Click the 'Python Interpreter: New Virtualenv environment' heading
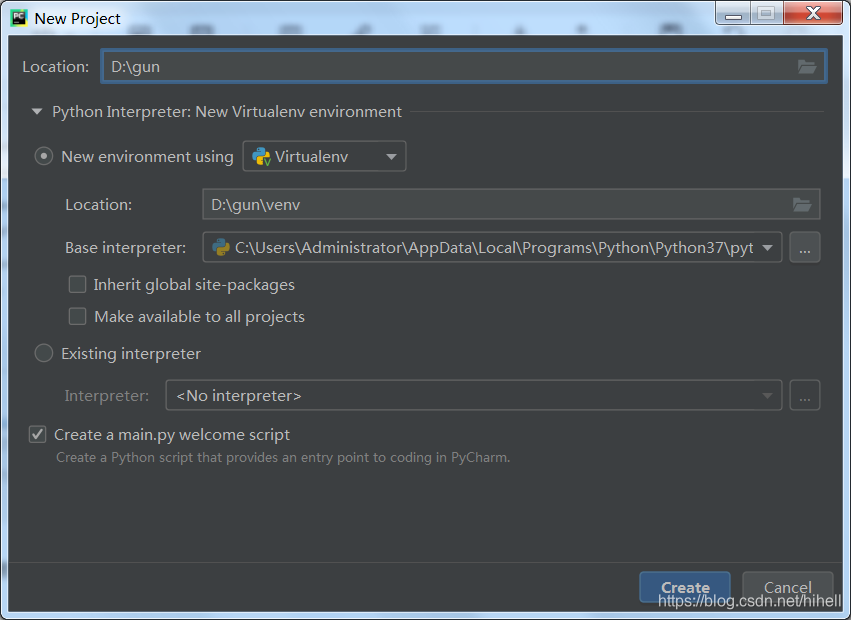 click(227, 112)
